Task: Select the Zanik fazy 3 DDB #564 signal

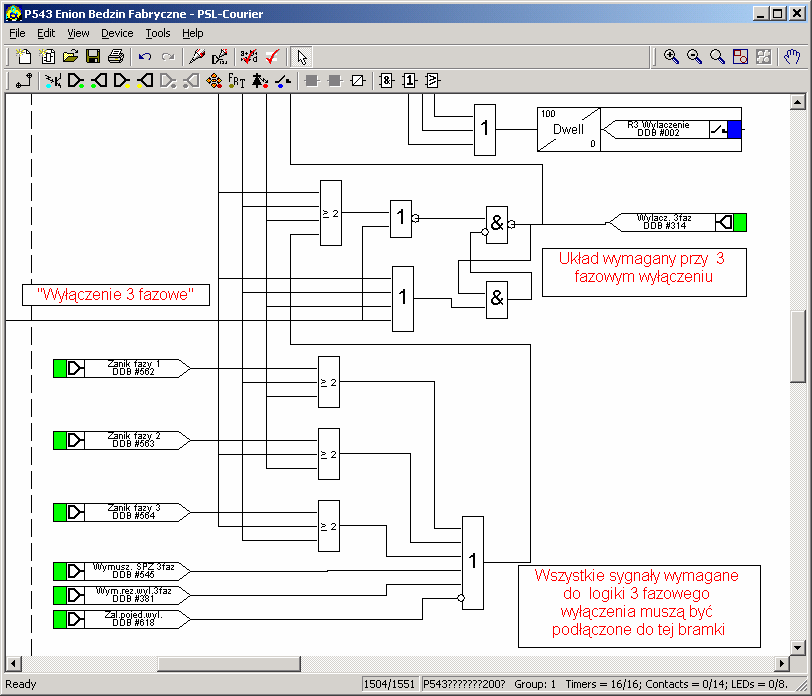Action: click(x=122, y=512)
